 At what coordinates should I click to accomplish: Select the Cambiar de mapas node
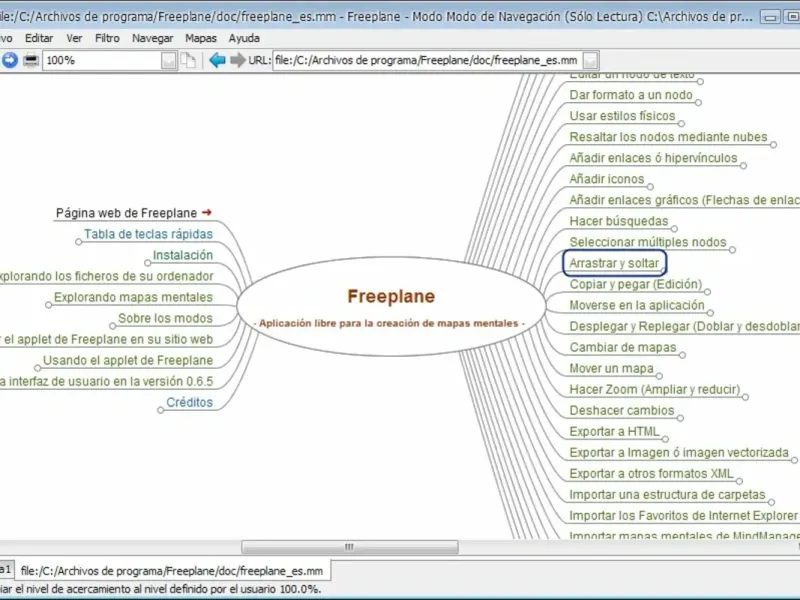click(x=622, y=347)
